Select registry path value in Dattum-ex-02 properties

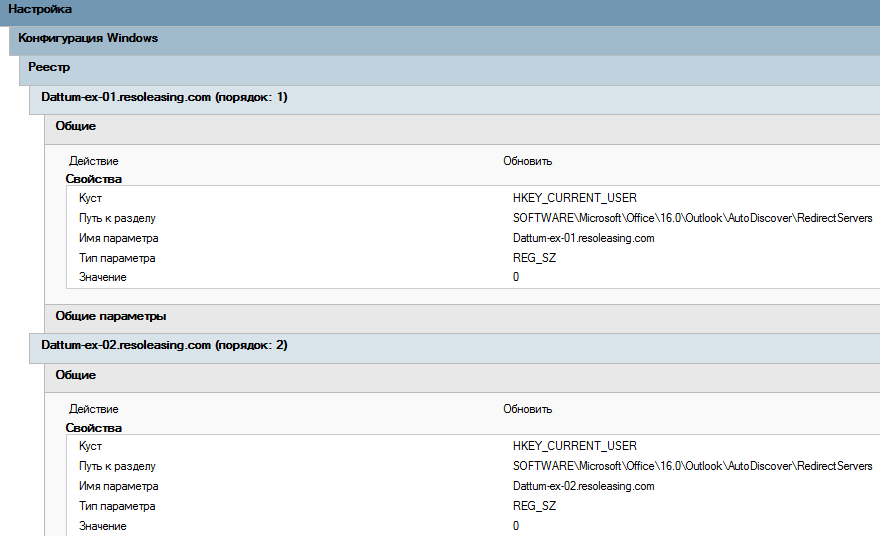tap(693, 466)
